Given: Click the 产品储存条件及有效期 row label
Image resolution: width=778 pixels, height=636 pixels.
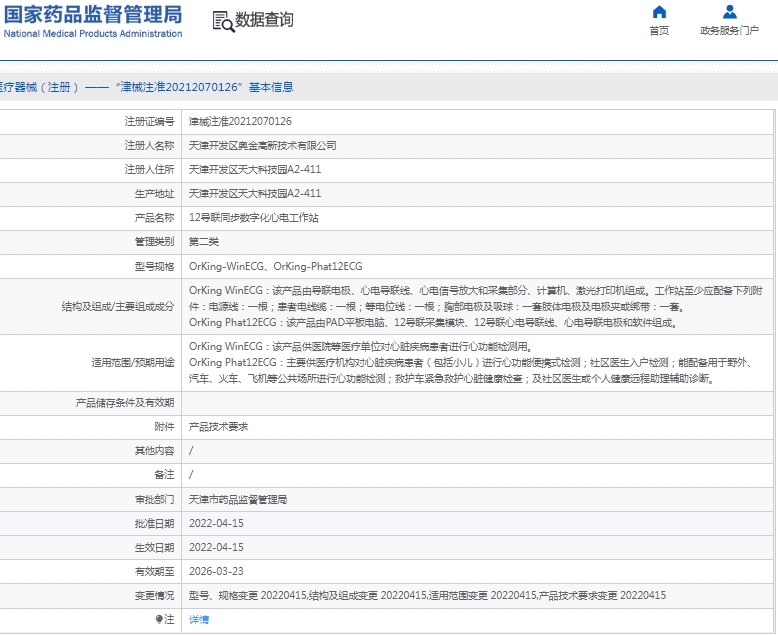Looking at the screenshot, I should click(x=125, y=403).
